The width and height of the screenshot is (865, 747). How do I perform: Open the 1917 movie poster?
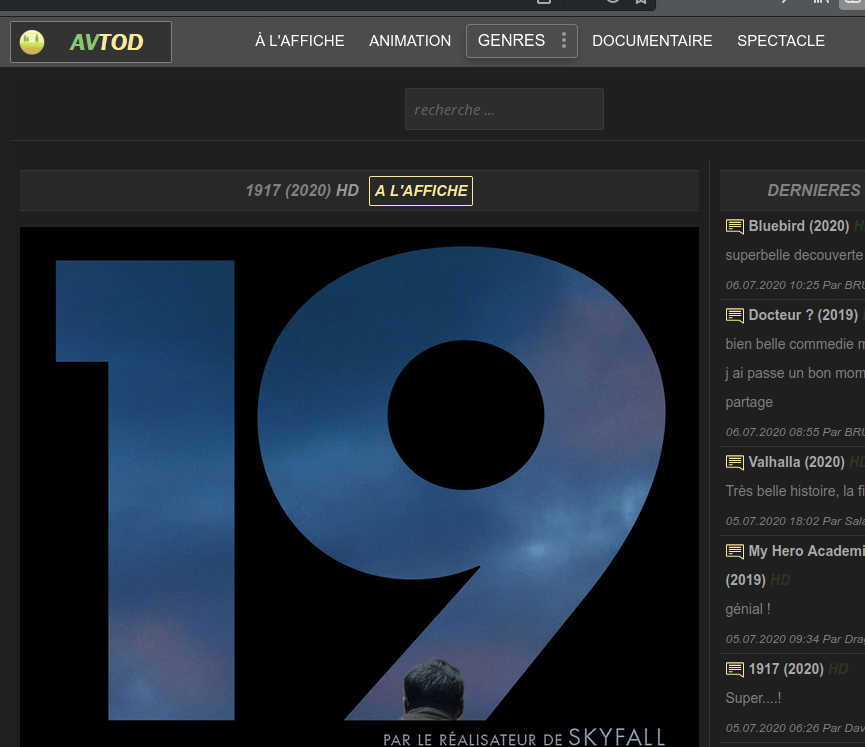click(360, 487)
